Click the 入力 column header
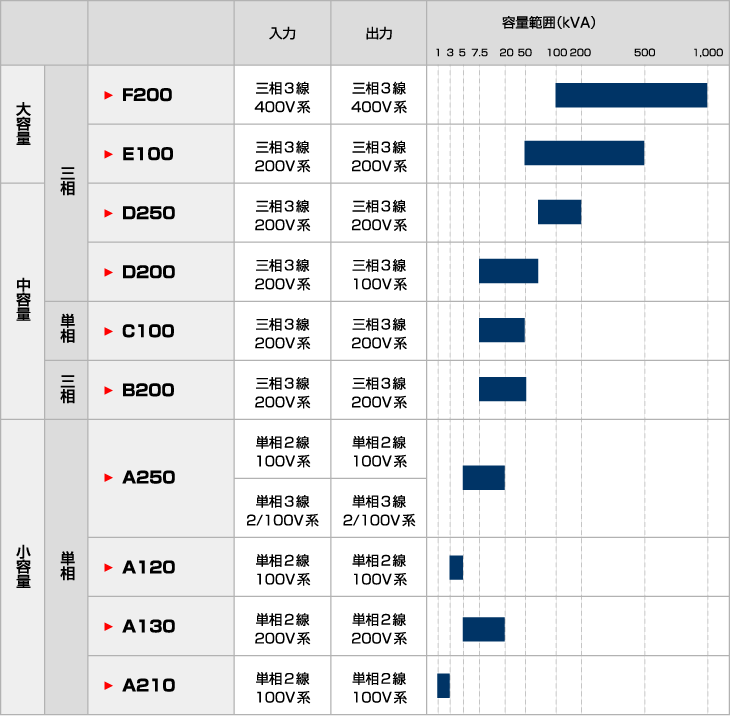This screenshot has height=716, width=730. pyautogui.click(x=283, y=33)
